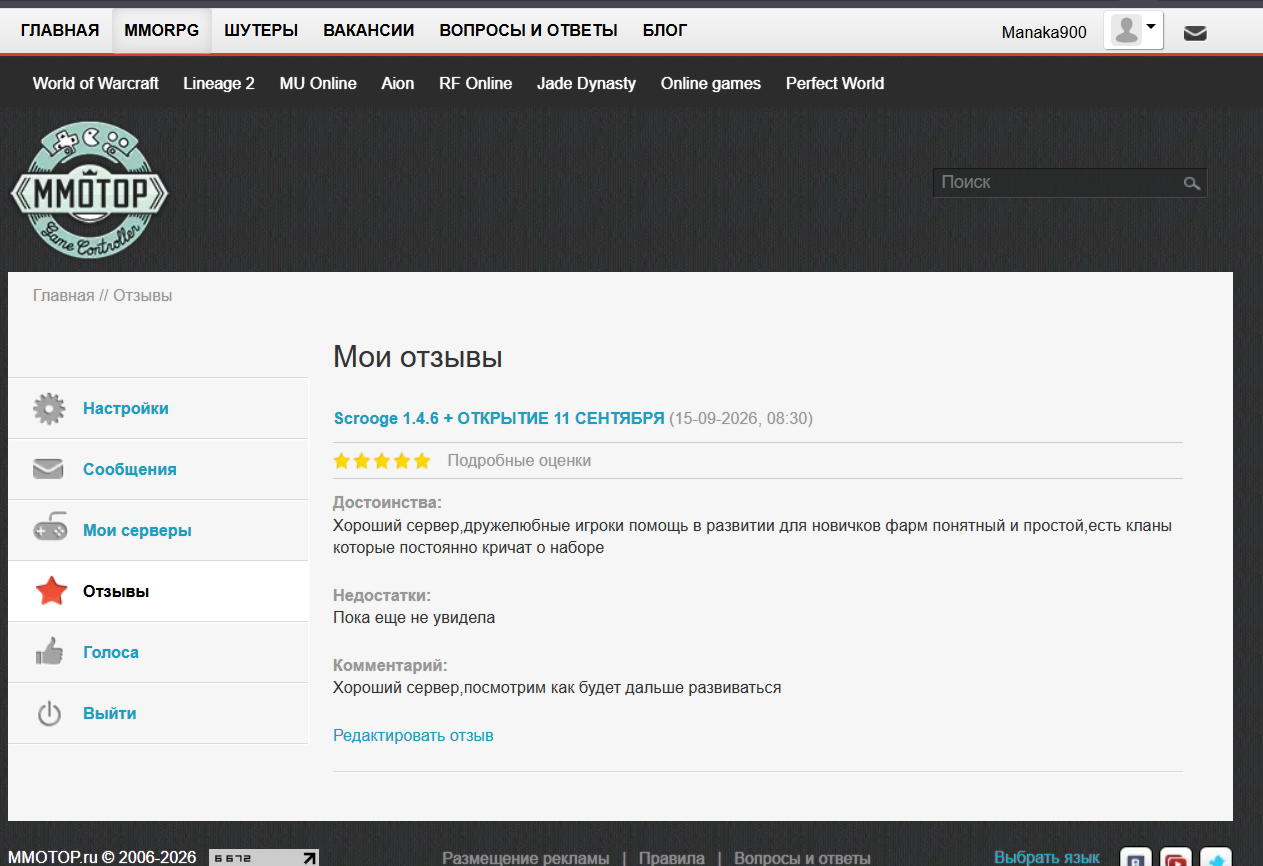Screen dimensions: 1263x866
Task: Click the red star icon beside Отзывы
Action: click(x=51, y=591)
